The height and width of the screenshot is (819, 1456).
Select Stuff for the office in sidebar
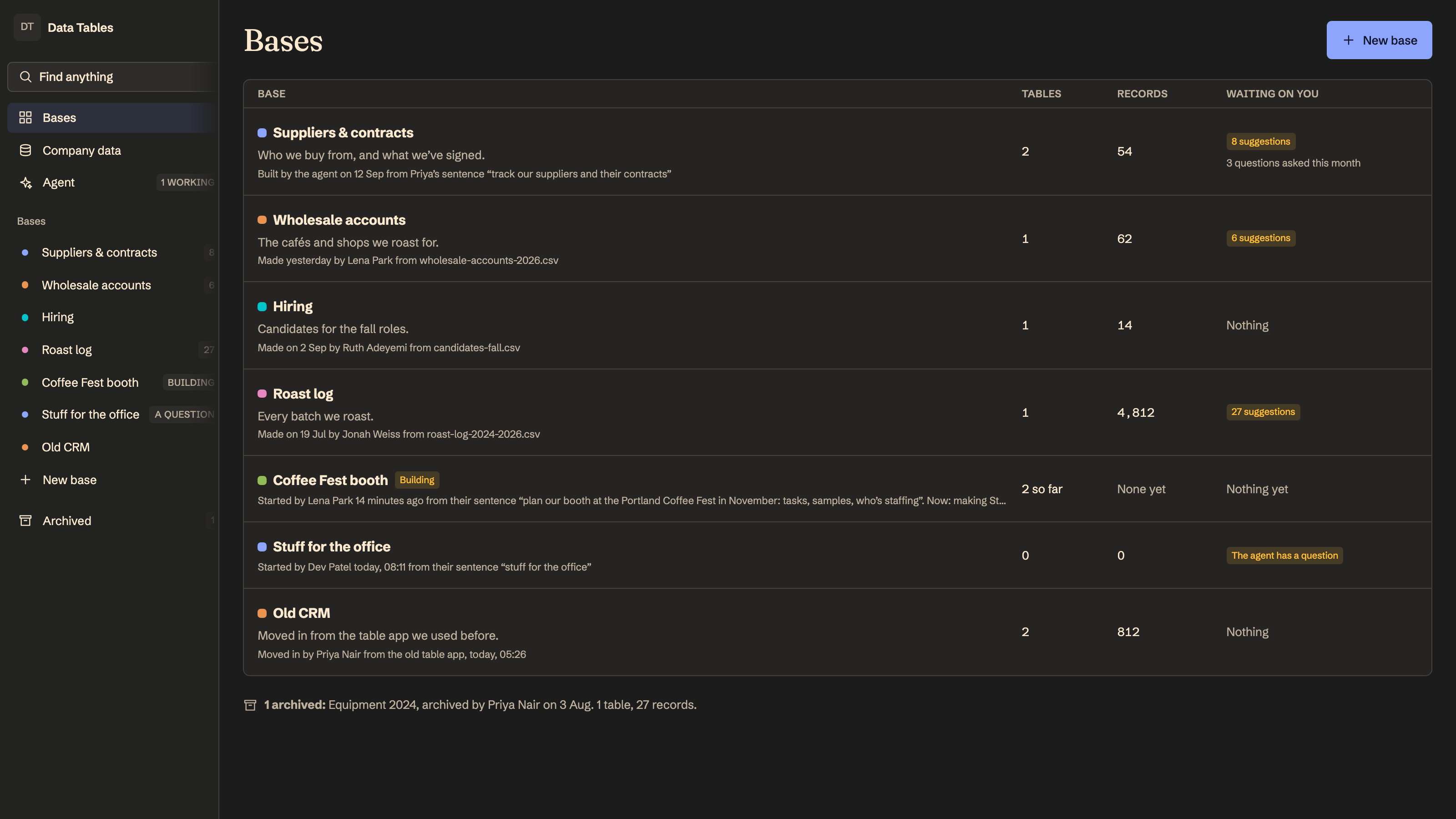pos(113,415)
